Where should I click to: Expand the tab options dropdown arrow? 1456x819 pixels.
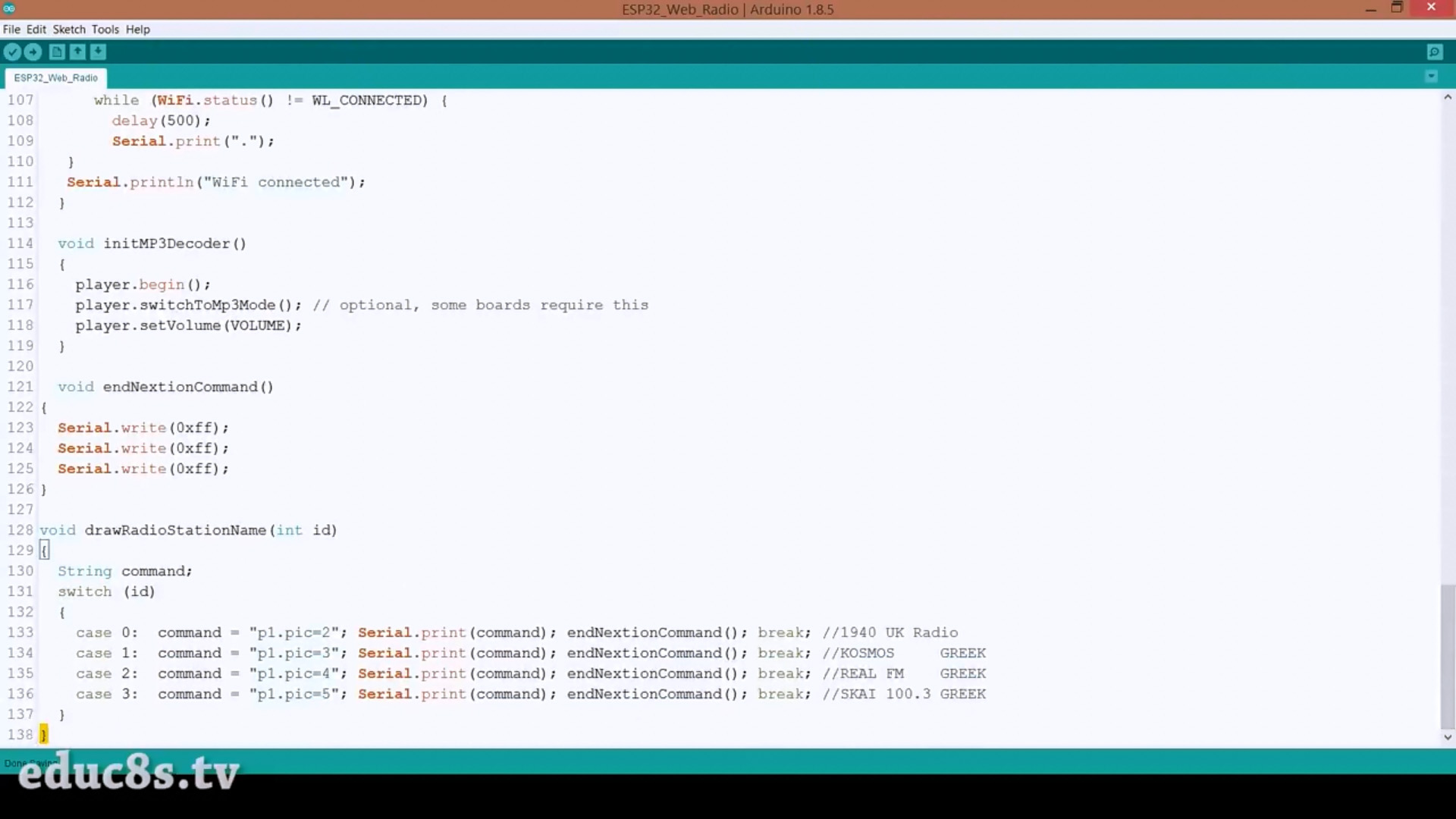click(1431, 77)
